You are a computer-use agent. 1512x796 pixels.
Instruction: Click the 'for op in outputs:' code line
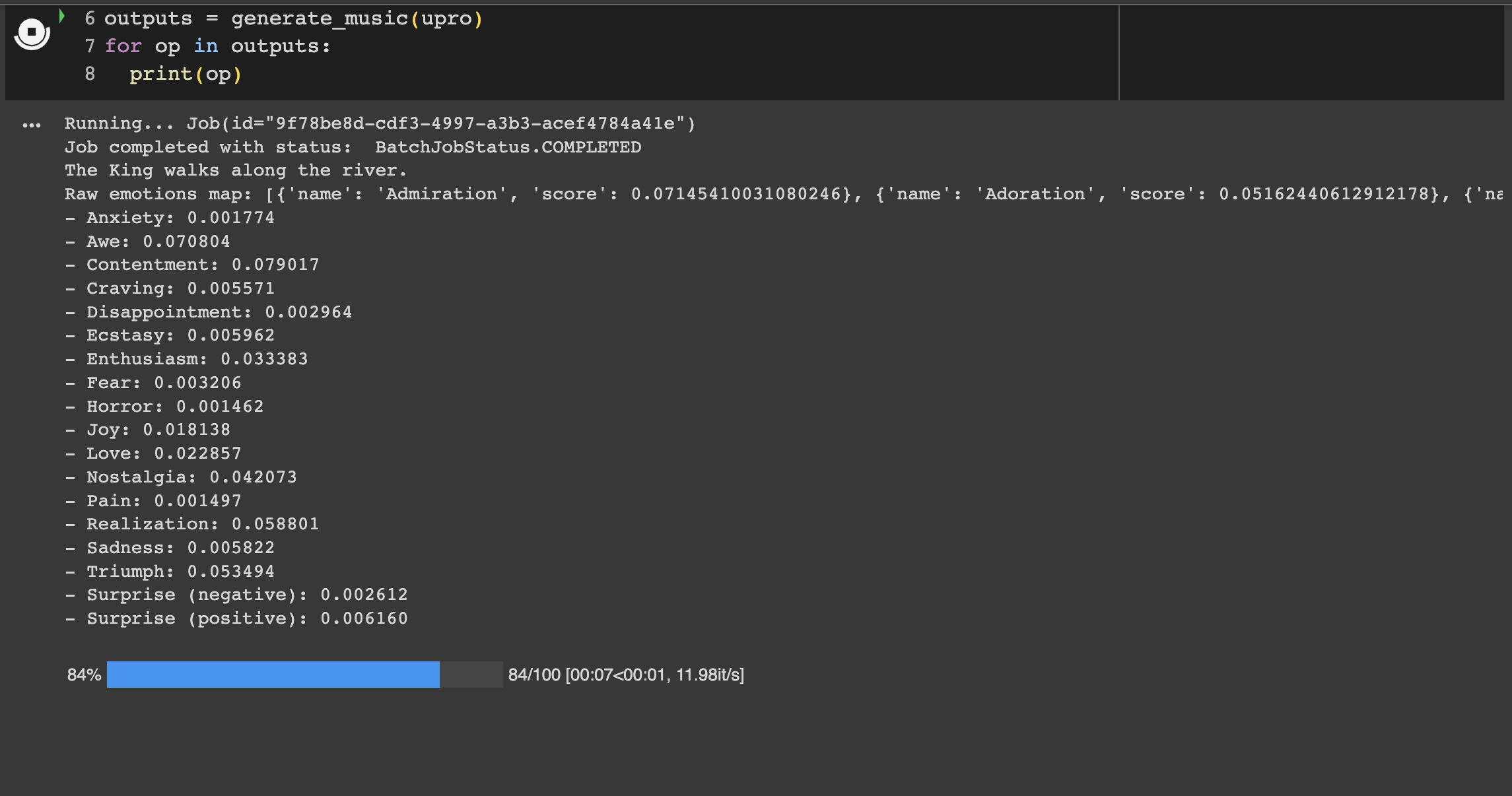(x=217, y=46)
